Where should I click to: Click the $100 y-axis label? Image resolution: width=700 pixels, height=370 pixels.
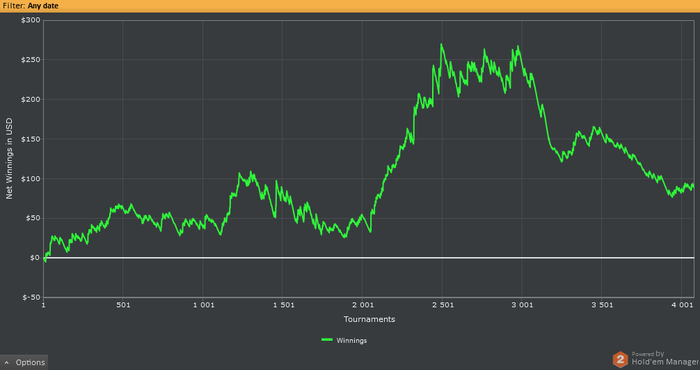pos(30,179)
